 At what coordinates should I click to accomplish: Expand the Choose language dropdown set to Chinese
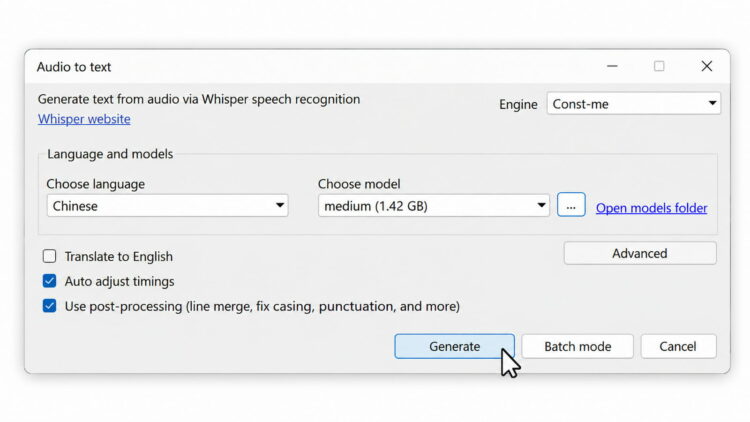point(167,206)
